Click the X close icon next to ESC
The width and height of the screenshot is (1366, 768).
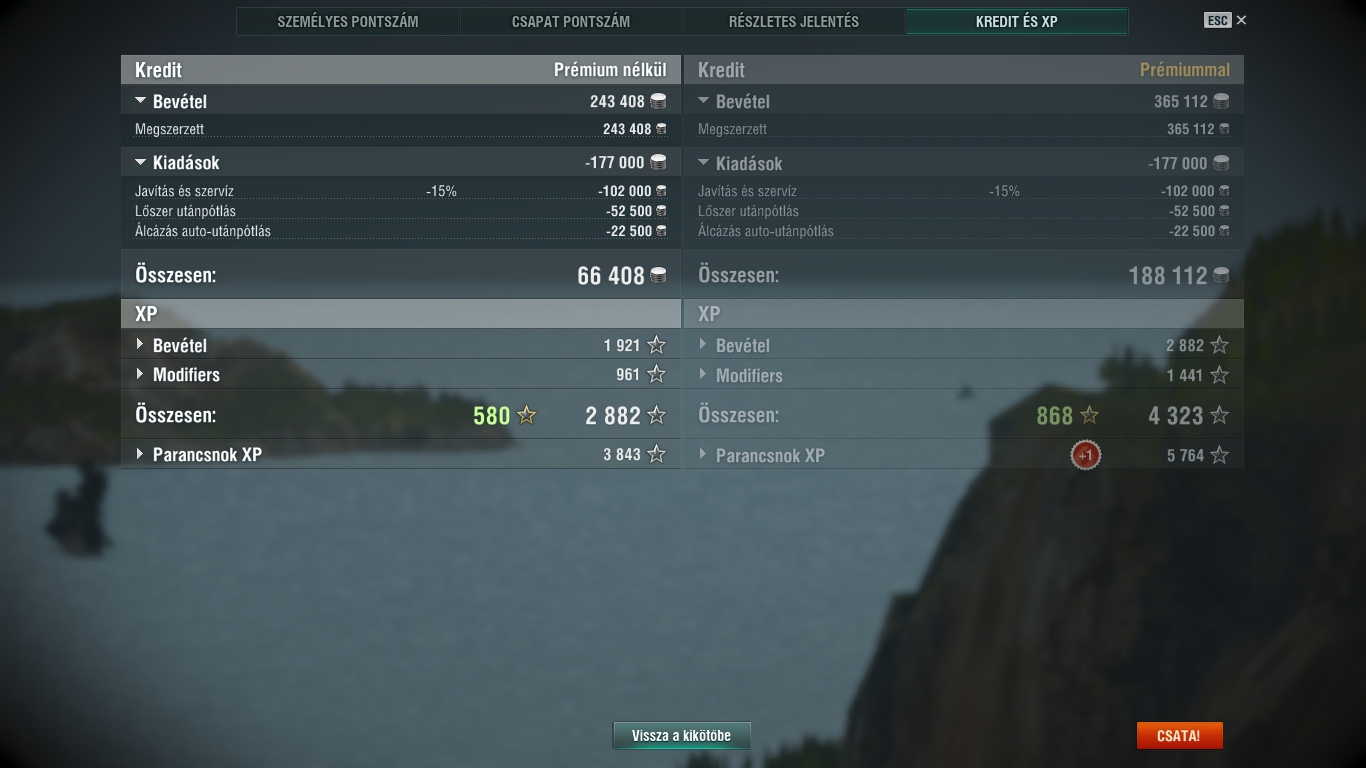point(1242,20)
